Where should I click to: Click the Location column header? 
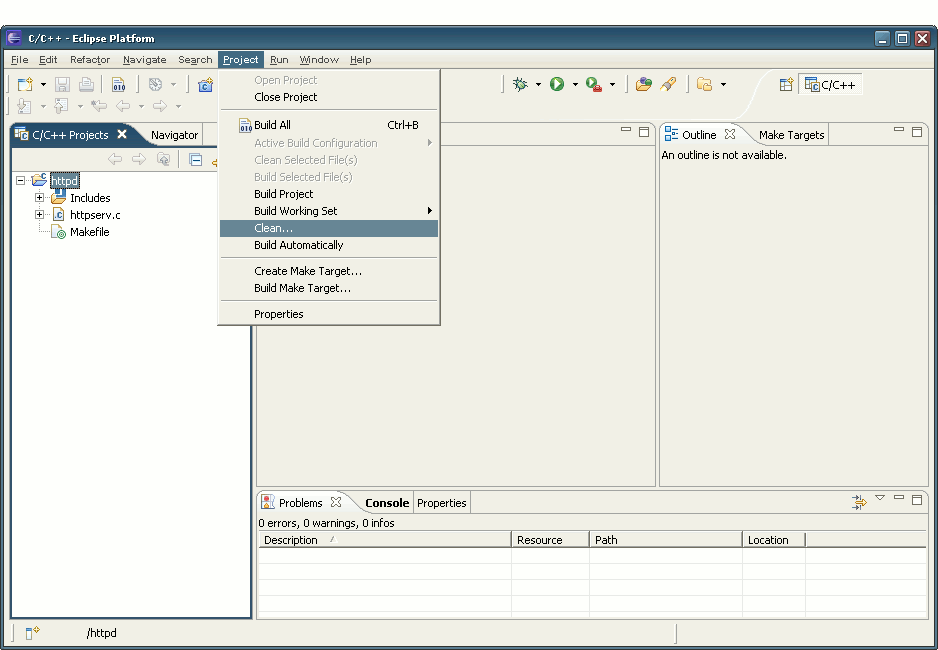point(774,540)
